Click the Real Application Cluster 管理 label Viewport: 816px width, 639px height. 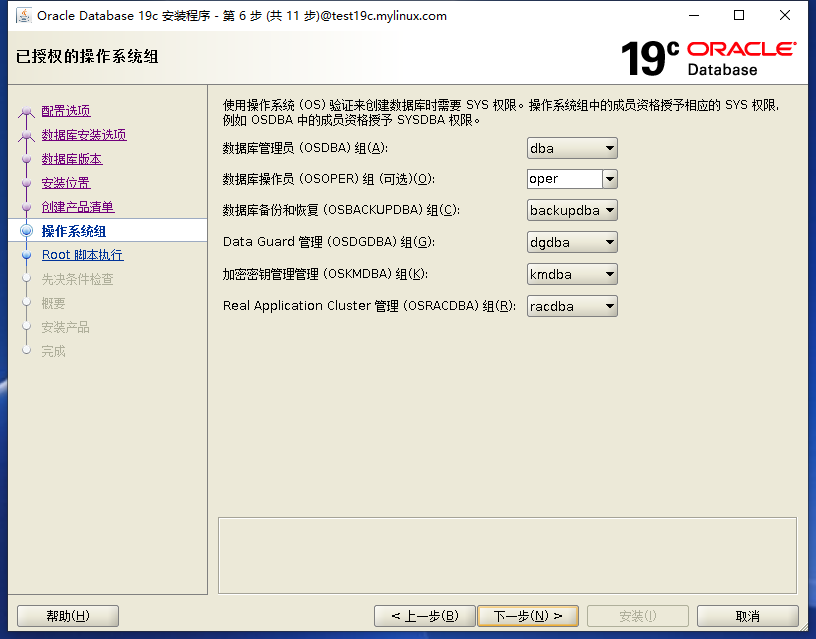click(x=369, y=305)
